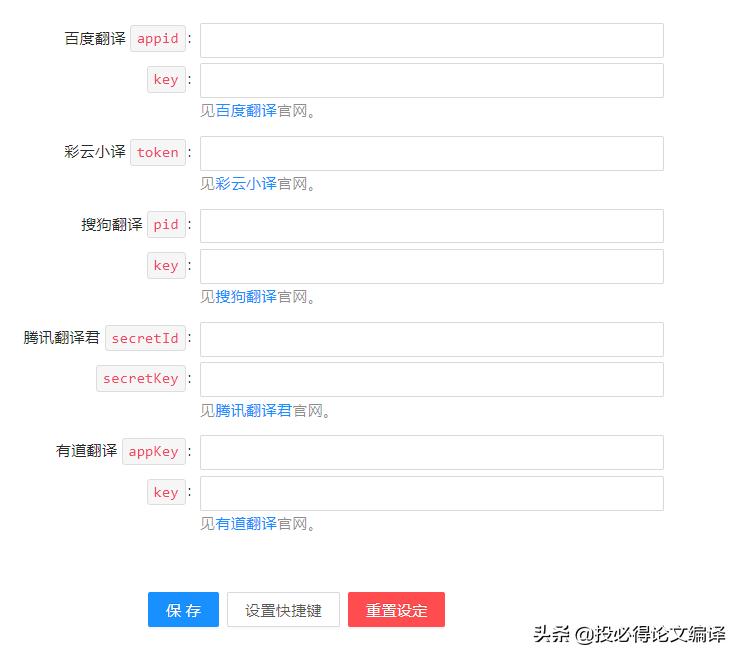Click the 搜狗翻译 pid input field

432,226
